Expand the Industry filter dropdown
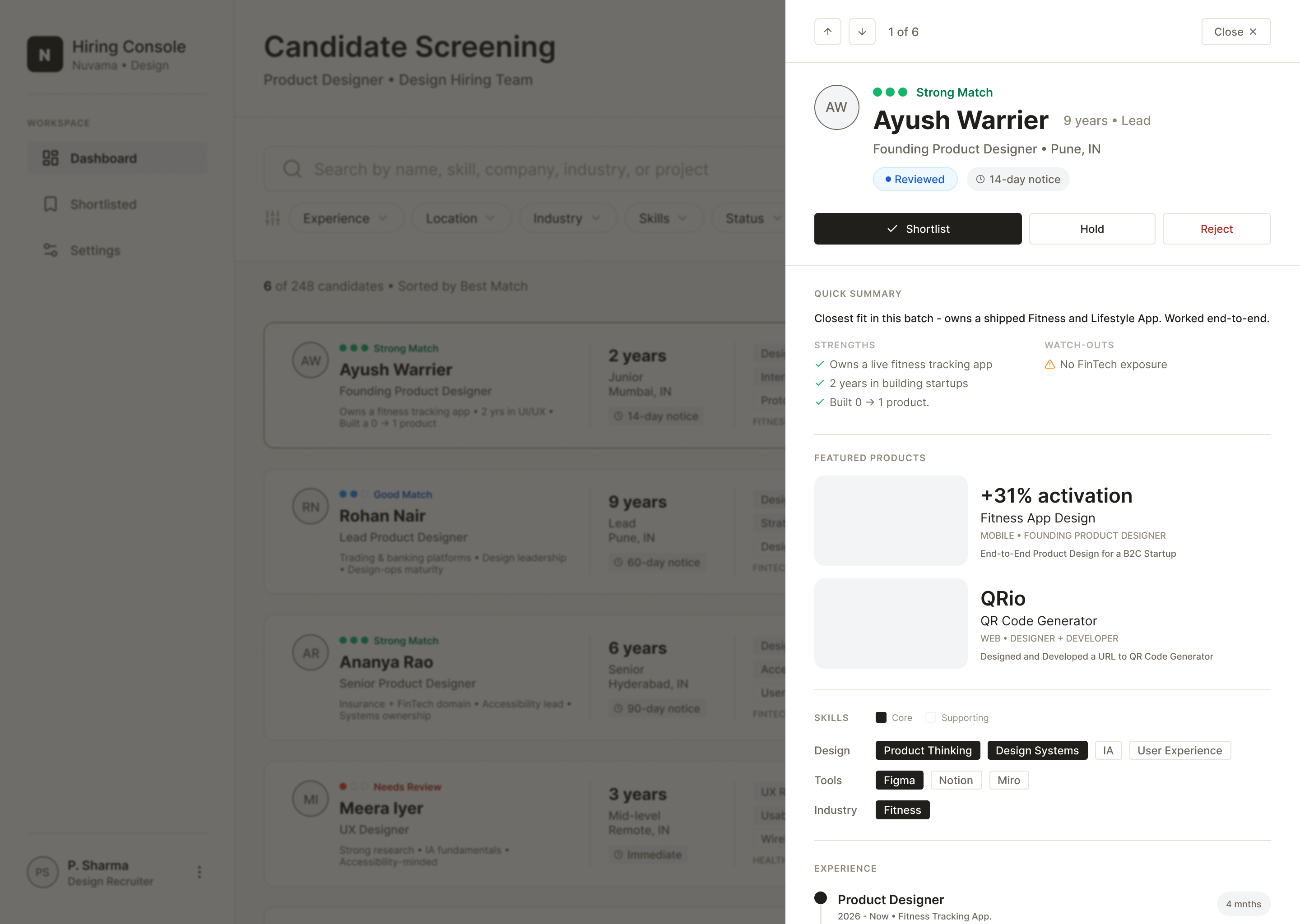 point(567,218)
